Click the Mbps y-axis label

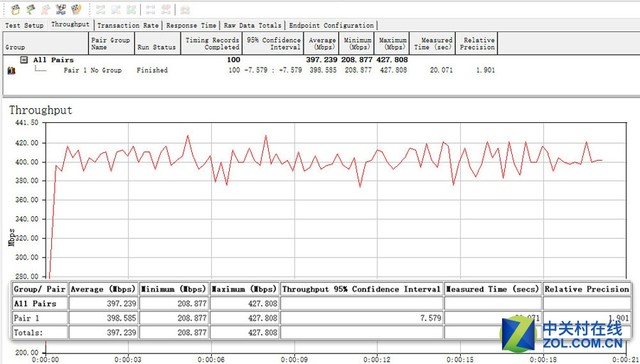point(11,237)
